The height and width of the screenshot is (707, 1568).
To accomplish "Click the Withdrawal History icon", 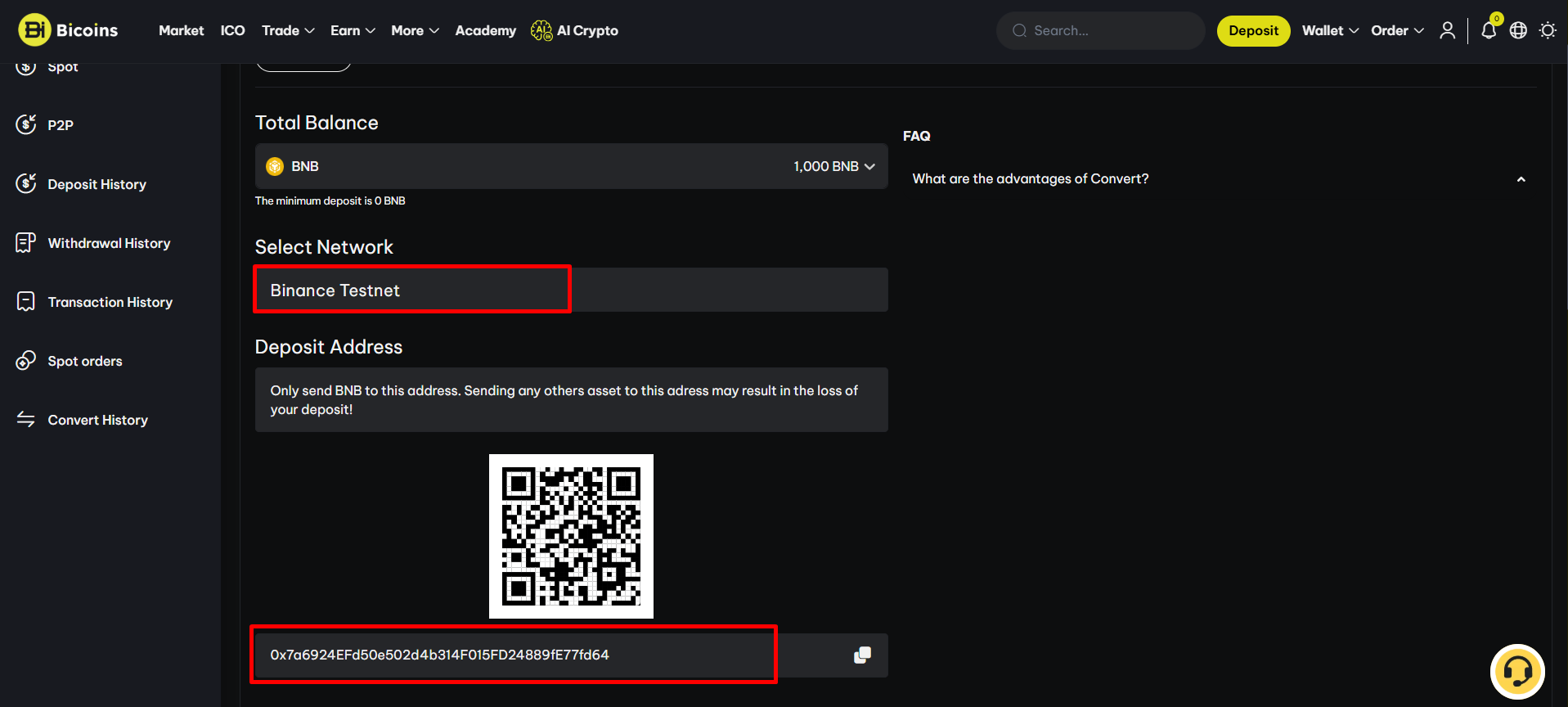I will (x=26, y=242).
